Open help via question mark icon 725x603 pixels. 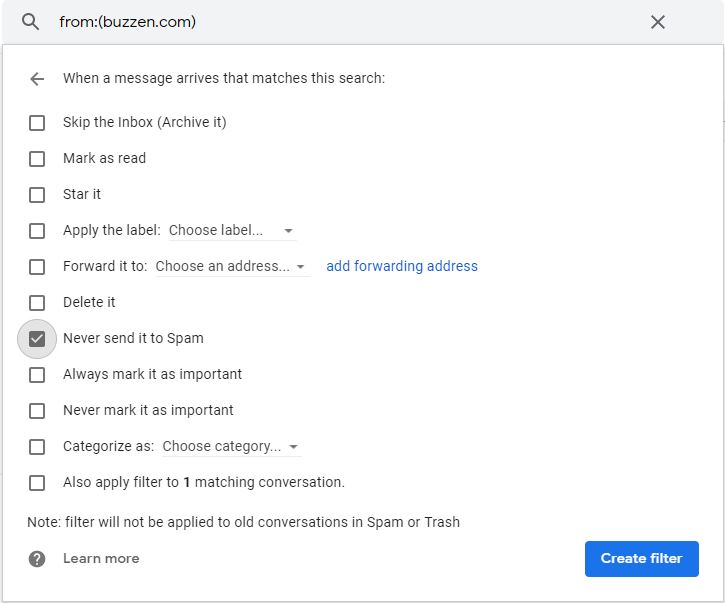coord(37,559)
